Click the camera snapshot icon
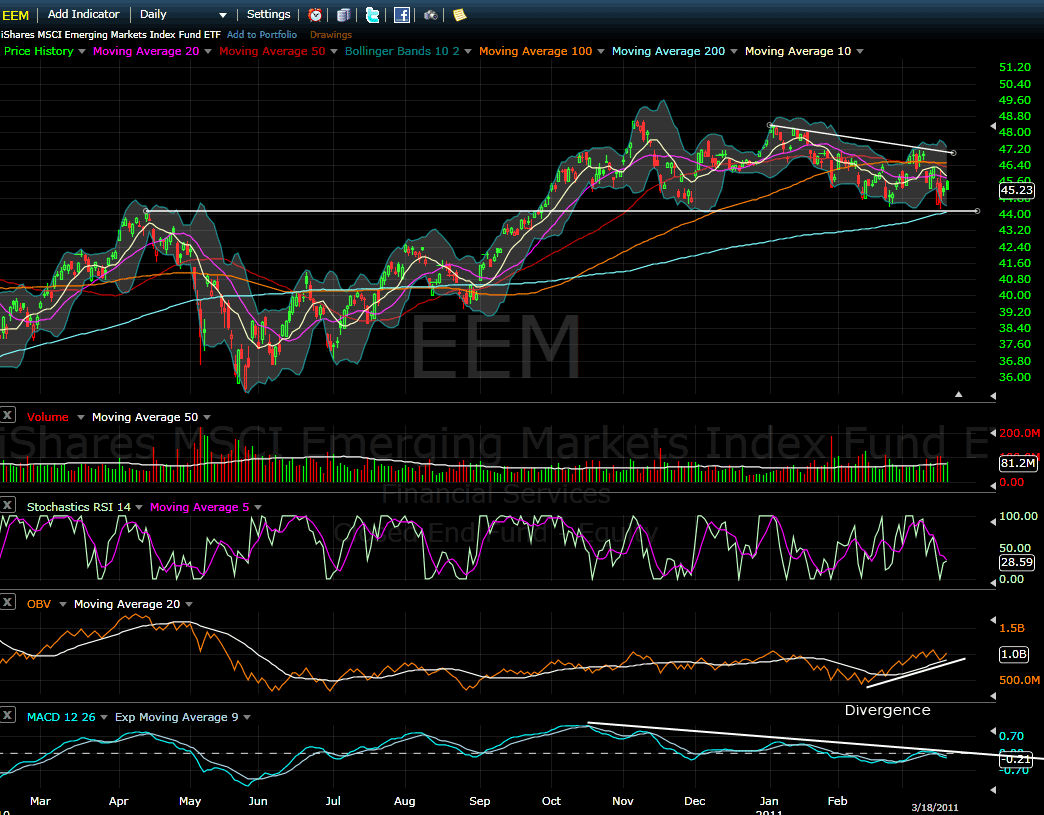Image resolution: width=1044 pixels, height=815 pixels. (430, 15)
